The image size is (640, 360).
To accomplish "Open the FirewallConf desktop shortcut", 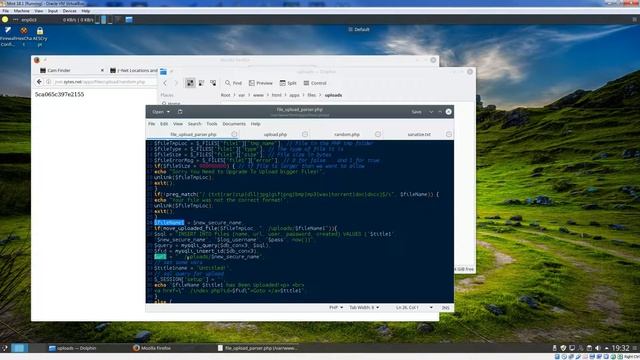I will [7, 35].
